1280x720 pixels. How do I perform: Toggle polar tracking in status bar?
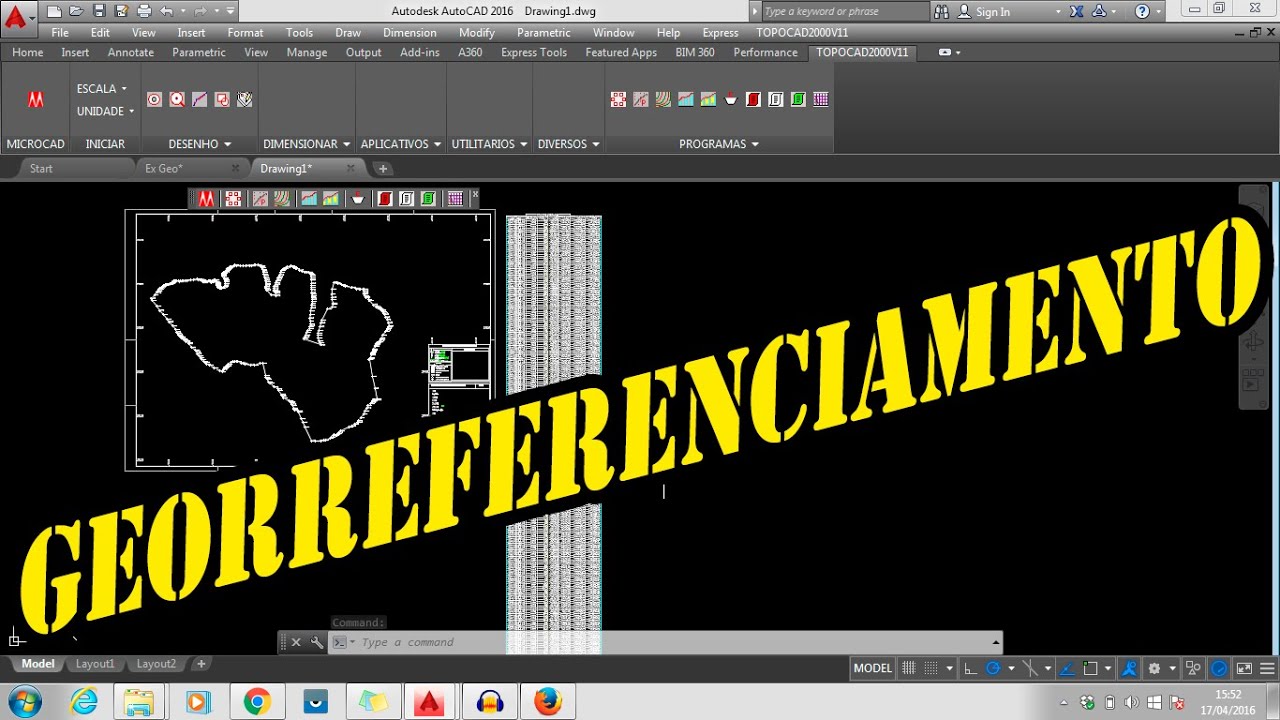point(993,668)
